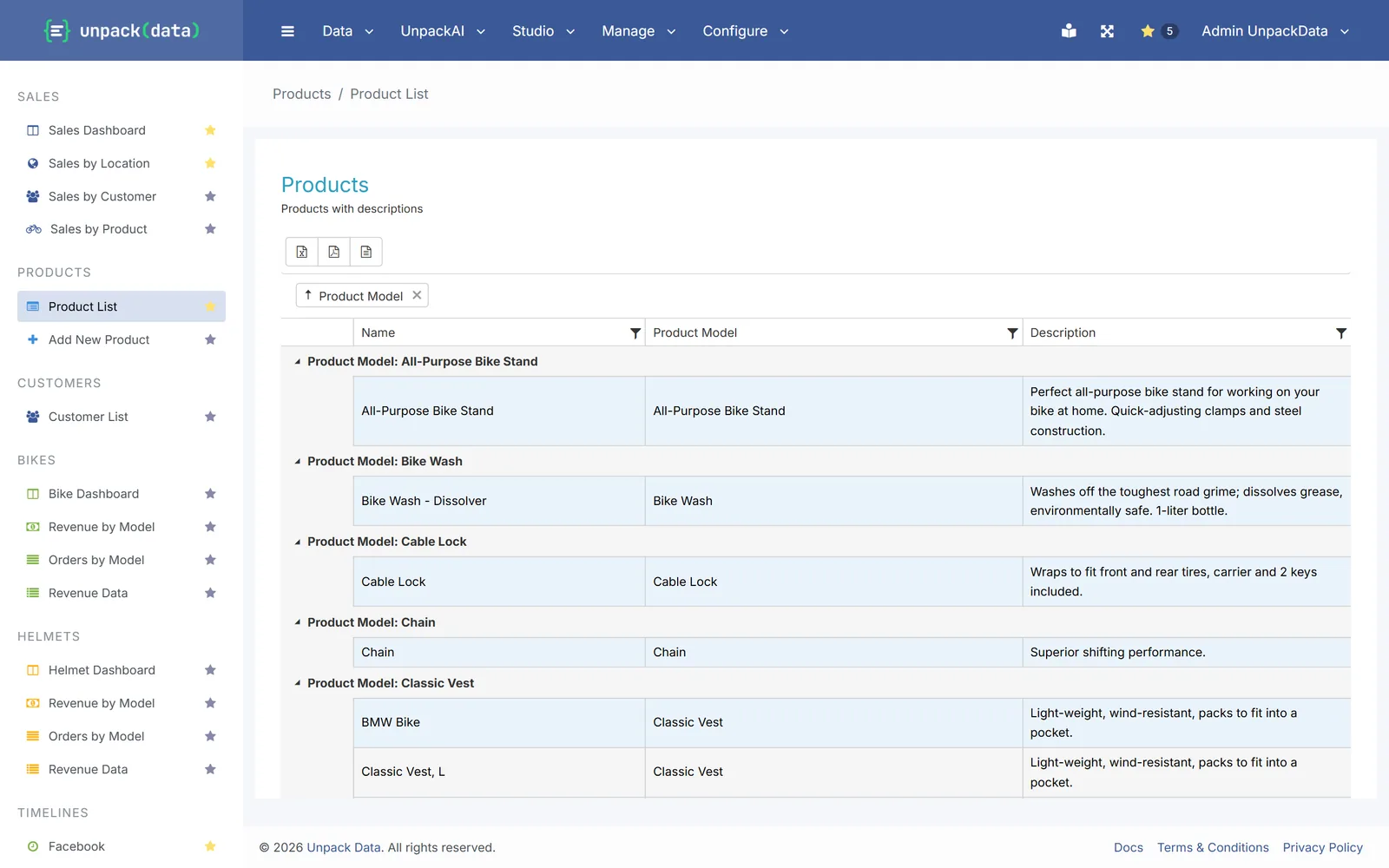Remove the Product Model grouping chip
Image resolution: width=1389 pixels, height=868 pixels.
click(x=418, y=295)
